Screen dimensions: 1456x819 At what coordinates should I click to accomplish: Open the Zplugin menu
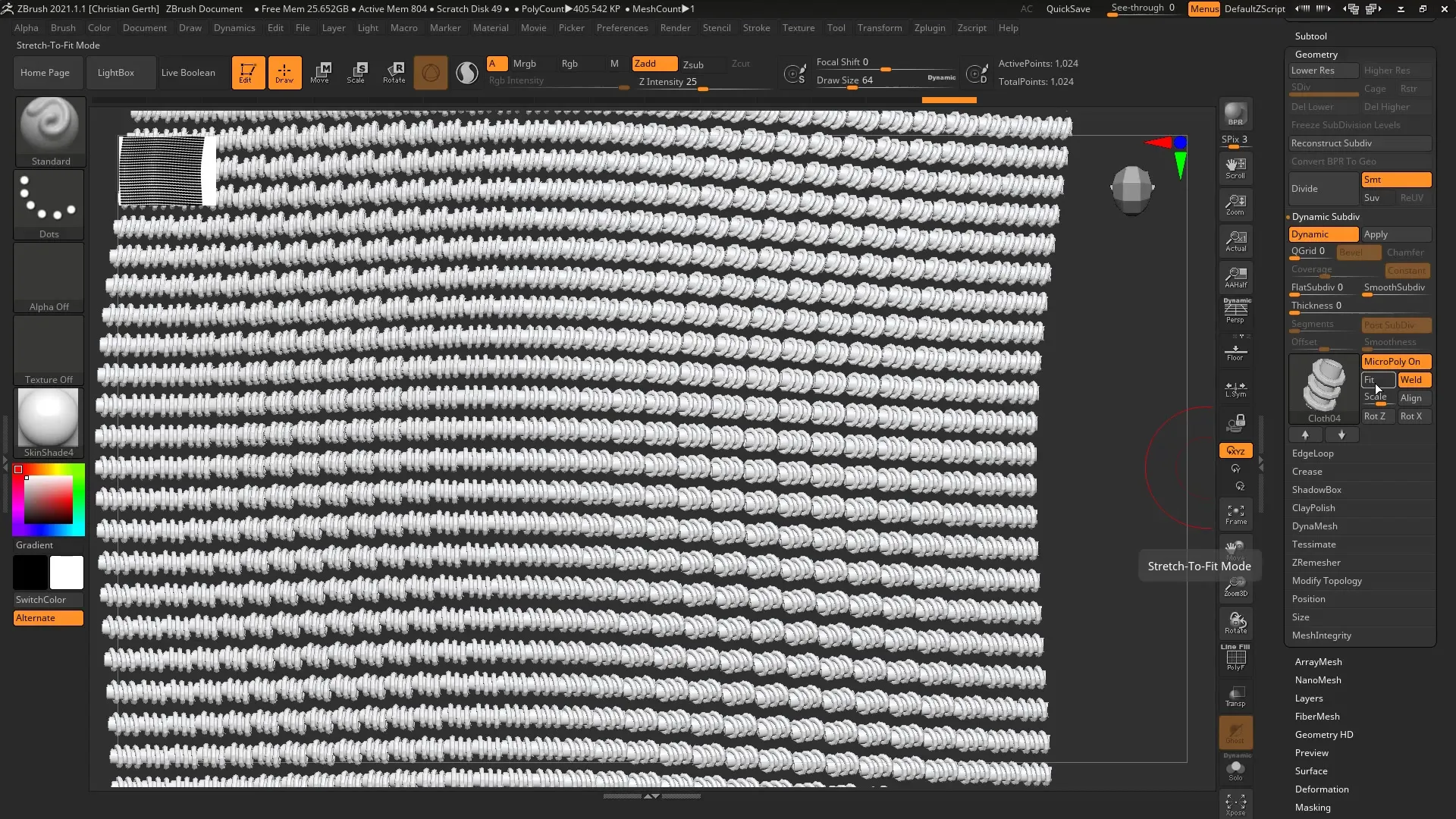click(x=930, y=28)
